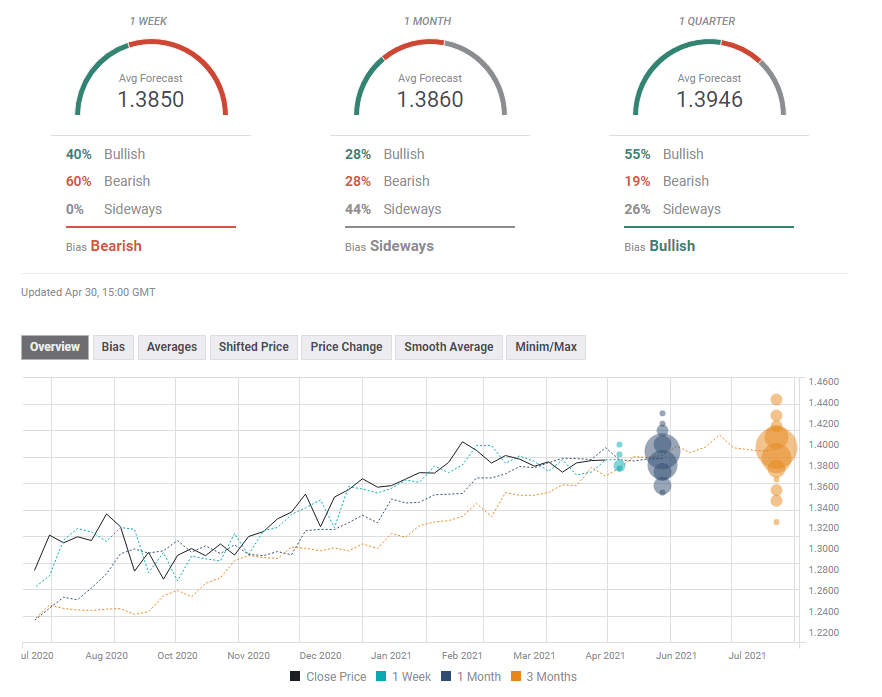
Task: Toggle the 1 Week legend series
Action: (405, 677)
